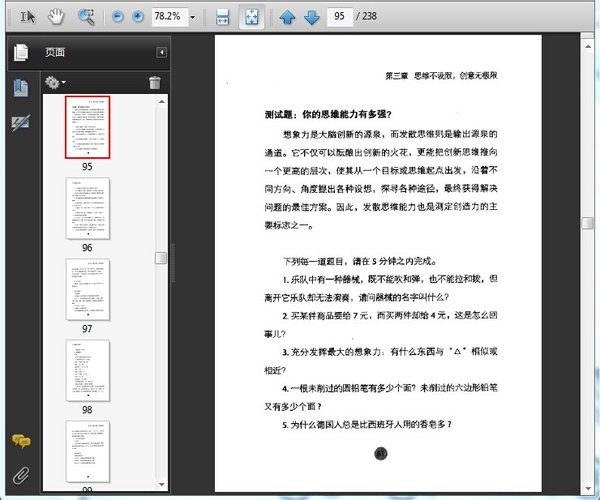Go to previous page with up arrow
600x500 pixels.
[287, 17]
